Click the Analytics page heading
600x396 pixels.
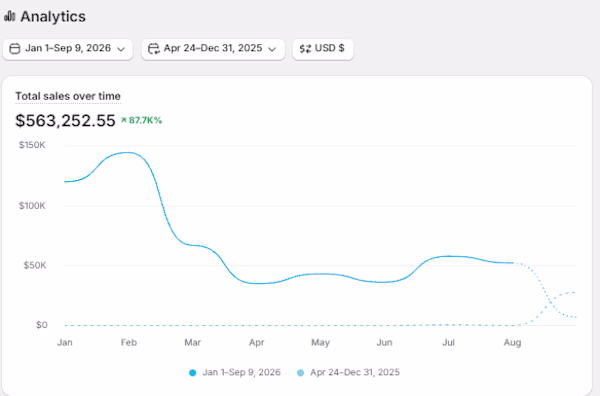click(53, 16)
